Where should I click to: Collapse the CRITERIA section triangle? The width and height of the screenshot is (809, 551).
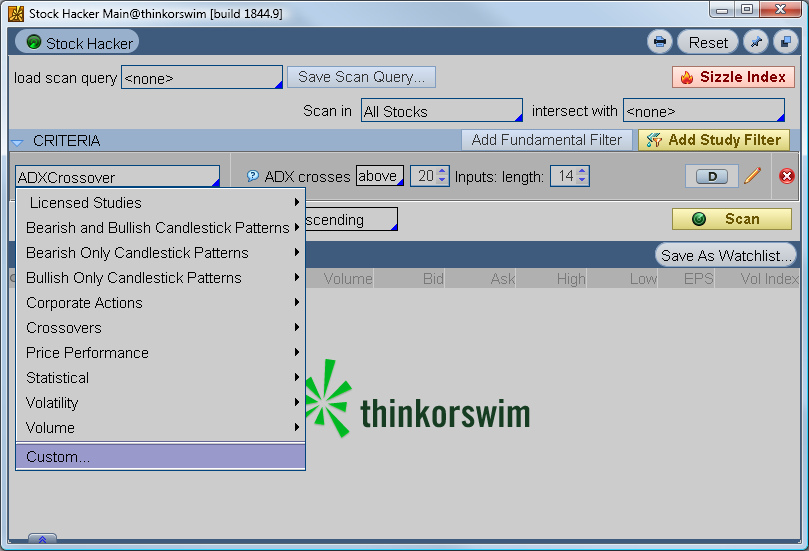[18, 142]
